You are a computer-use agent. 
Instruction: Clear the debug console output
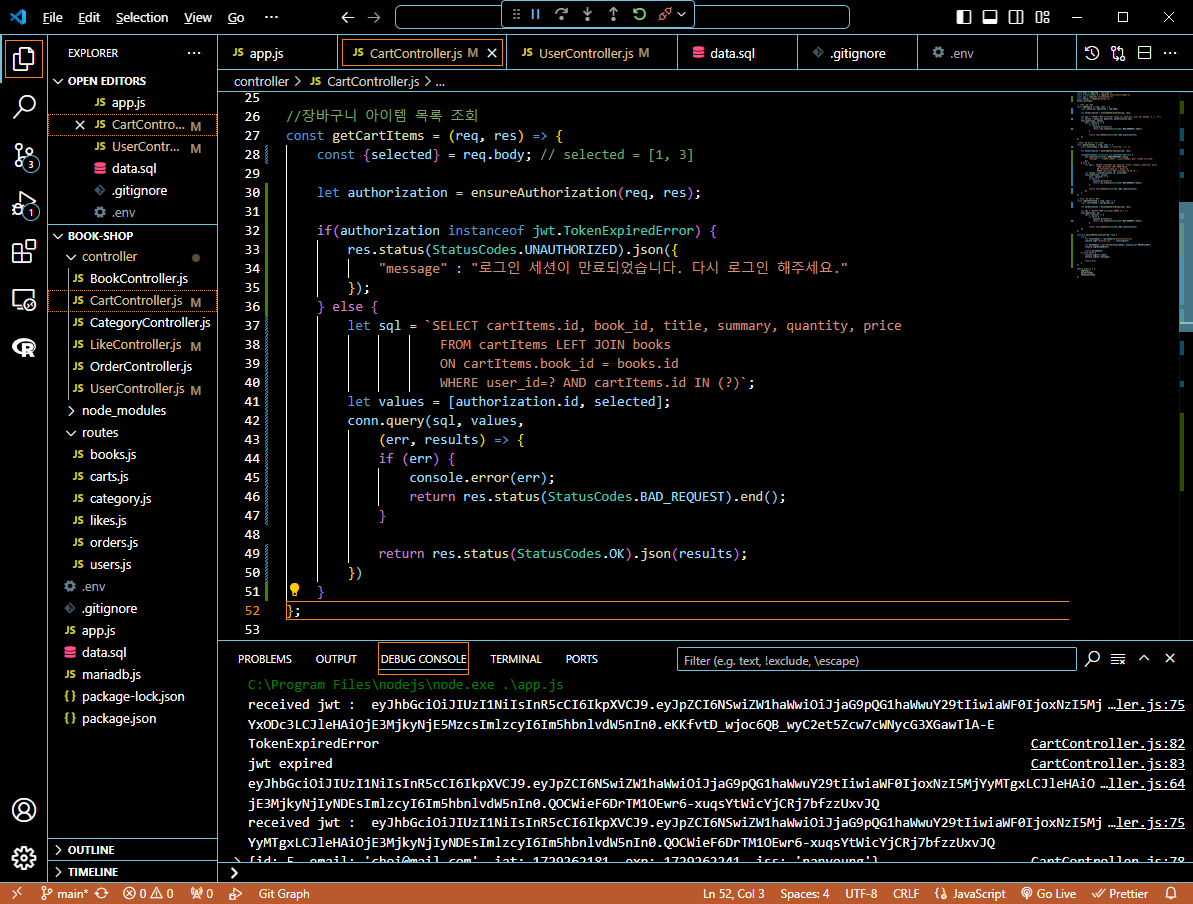click(x=1118, y=659)
